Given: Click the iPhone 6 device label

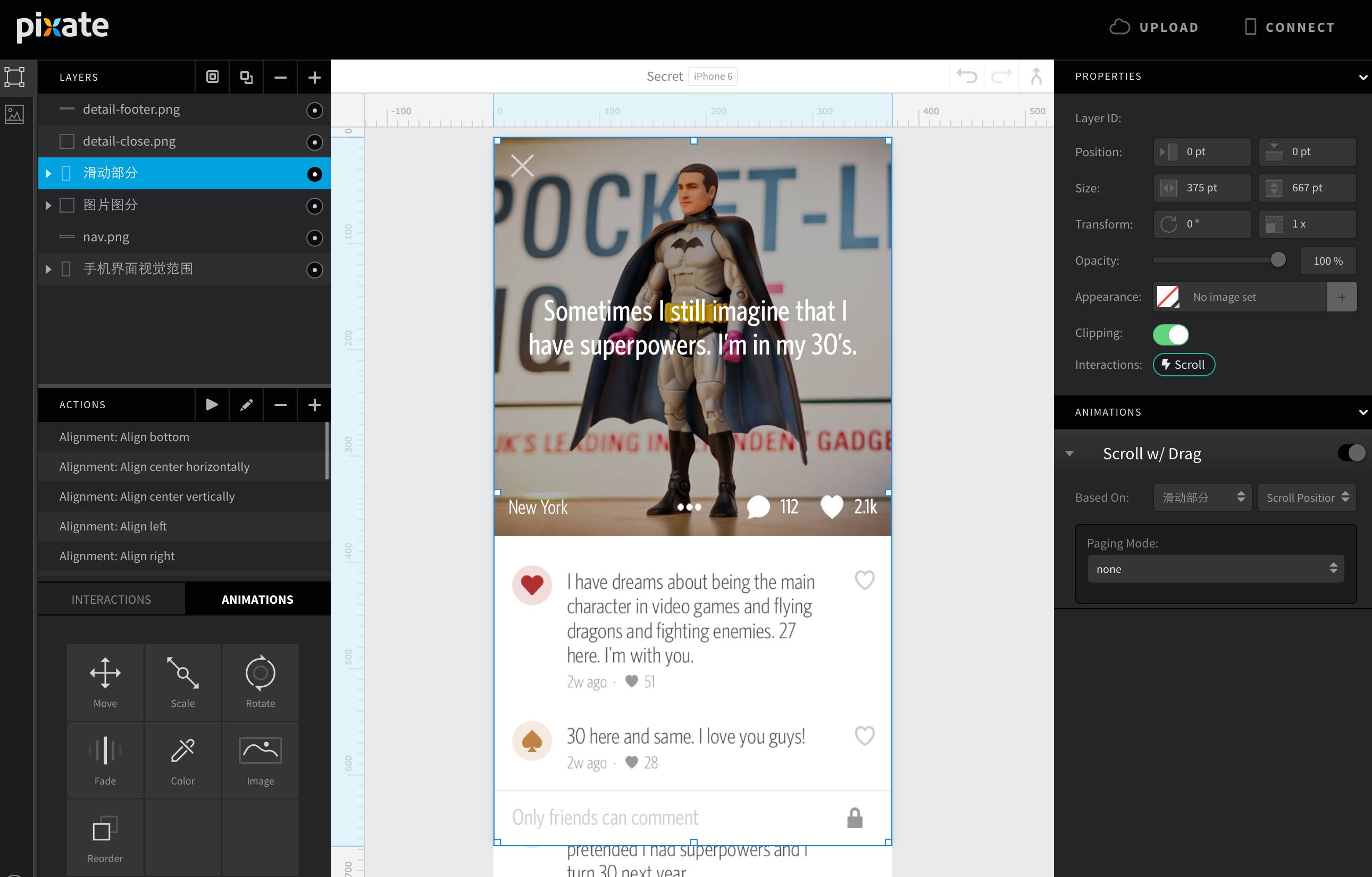Looking at the screenshot, I should pos(713,77).
